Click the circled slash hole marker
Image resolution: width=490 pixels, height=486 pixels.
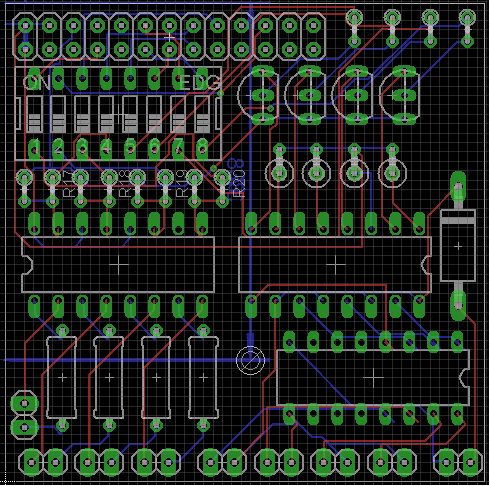click(250, 360)
